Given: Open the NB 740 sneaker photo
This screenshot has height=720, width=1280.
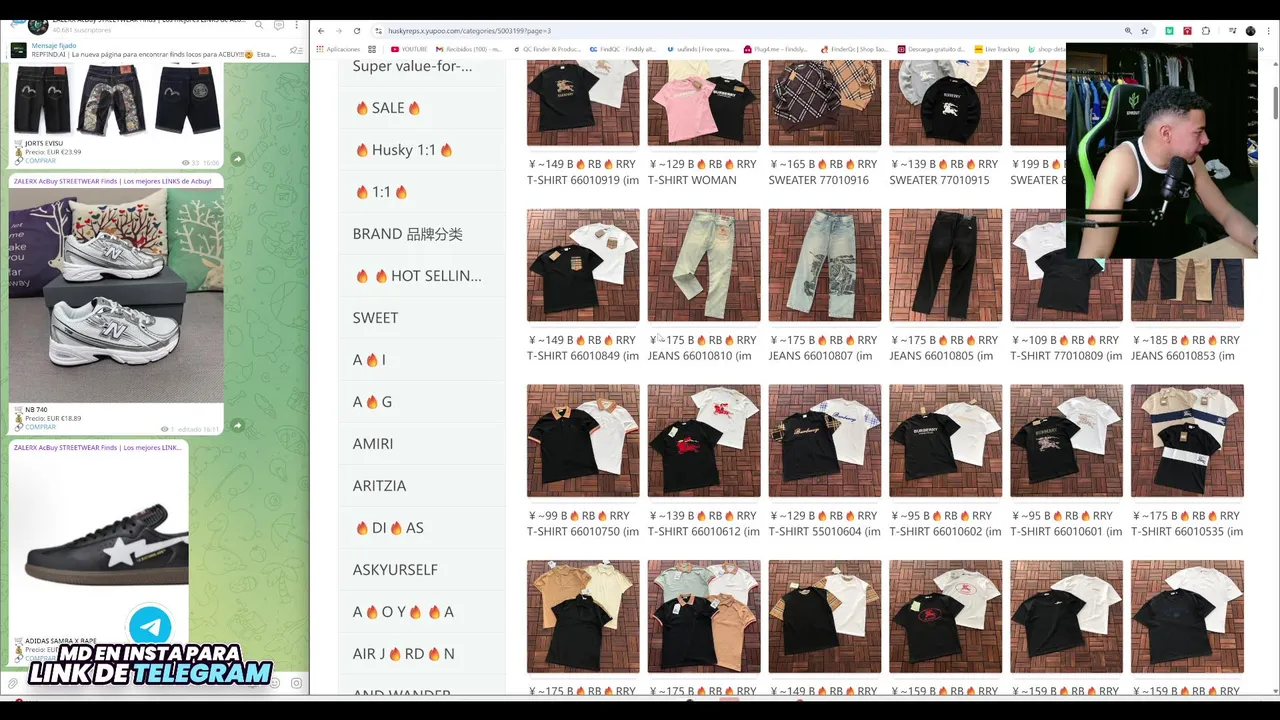Looking at the screenshot, I should point(116,295).
